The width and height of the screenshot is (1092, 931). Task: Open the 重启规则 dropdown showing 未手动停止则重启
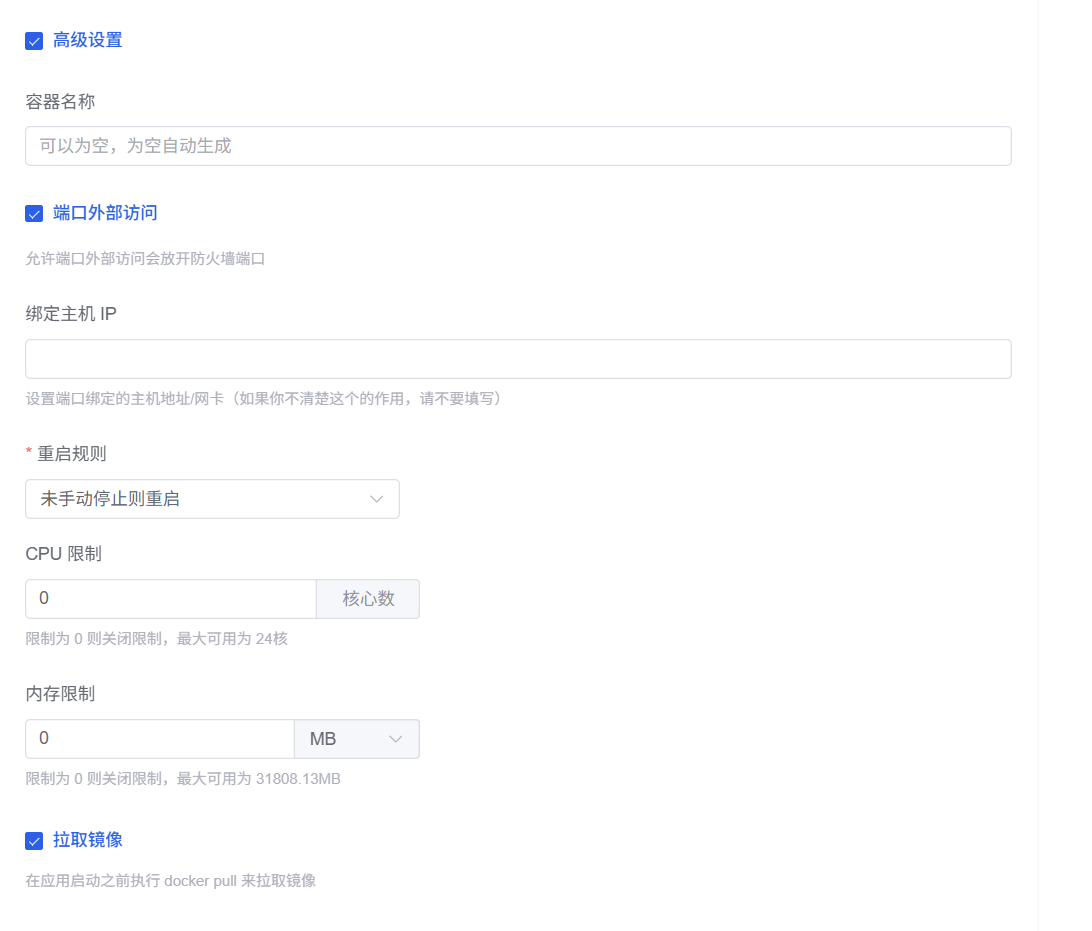[200, 499]
